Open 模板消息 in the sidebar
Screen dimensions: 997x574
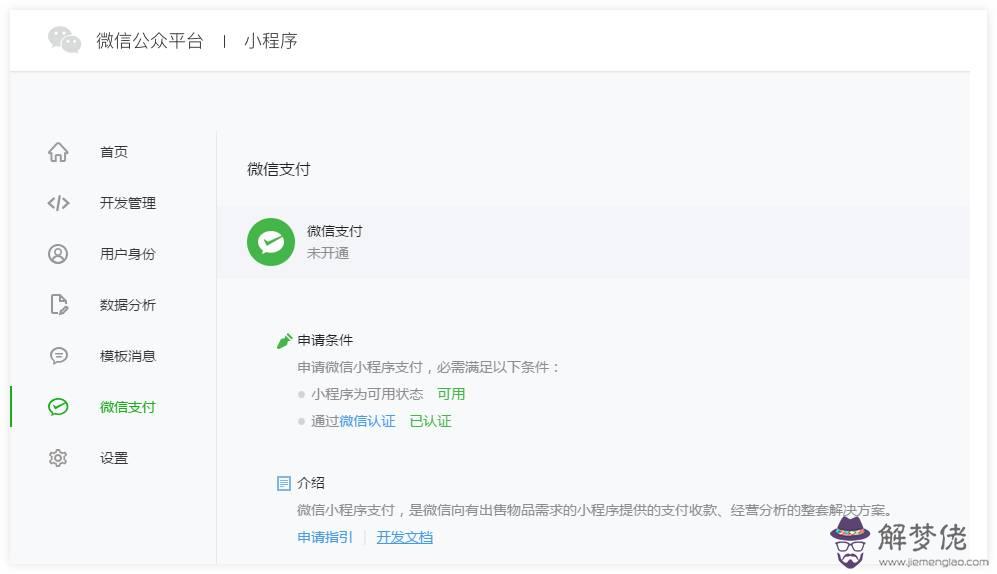(128, 355)
